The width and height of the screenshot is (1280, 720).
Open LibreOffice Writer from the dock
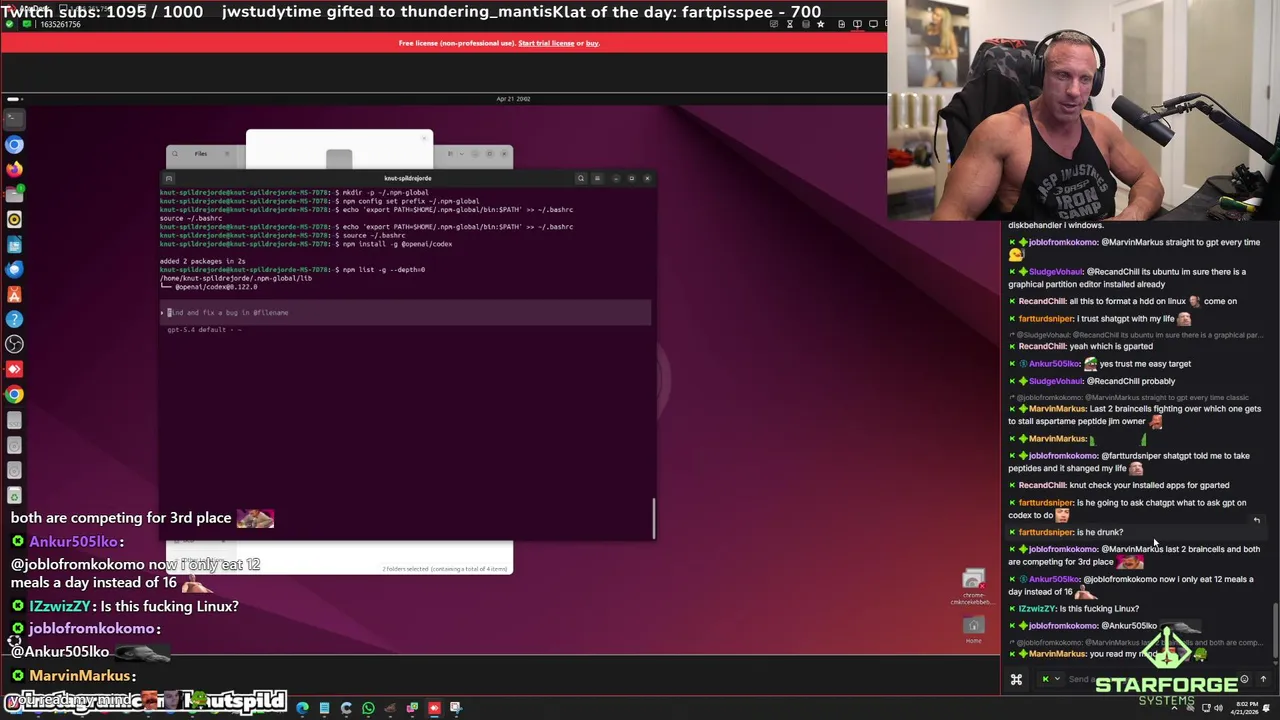(x=14, y=245)
